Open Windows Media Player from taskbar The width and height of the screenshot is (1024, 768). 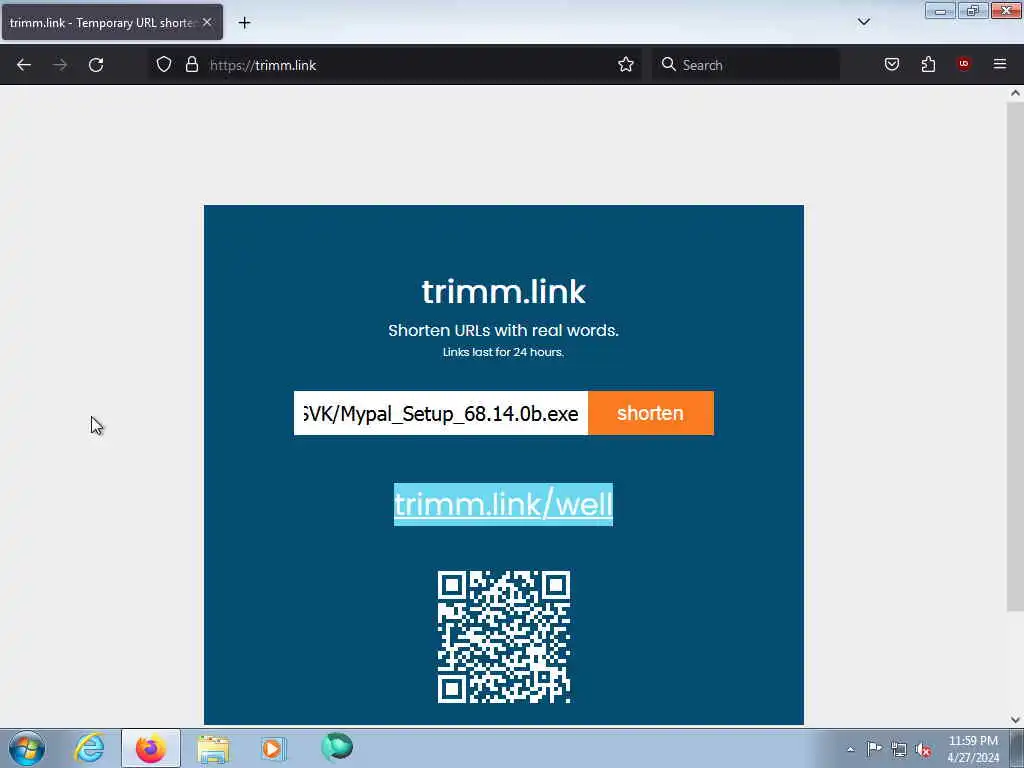273,748
